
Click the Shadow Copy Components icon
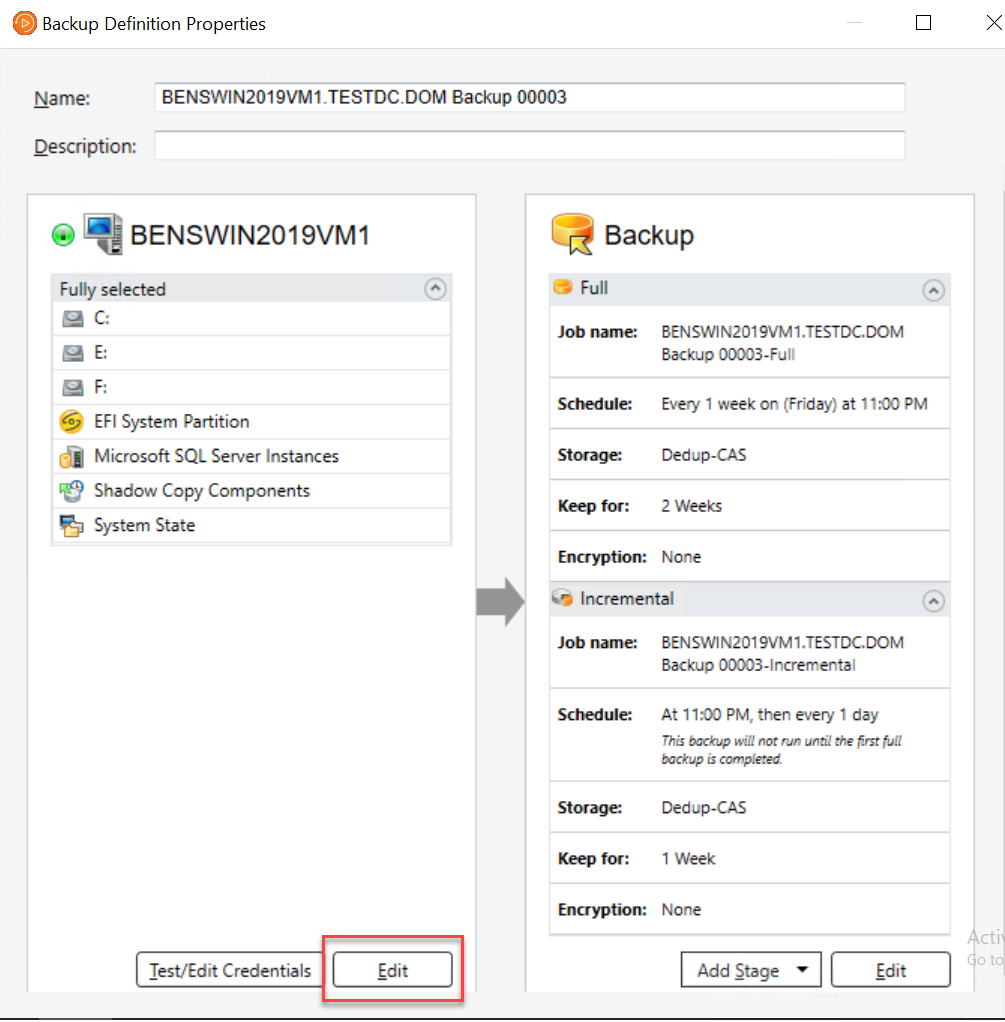72,491
